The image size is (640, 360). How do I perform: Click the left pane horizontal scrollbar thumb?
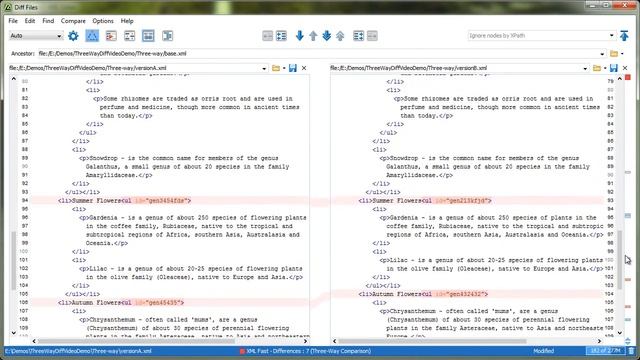(136, 341)
